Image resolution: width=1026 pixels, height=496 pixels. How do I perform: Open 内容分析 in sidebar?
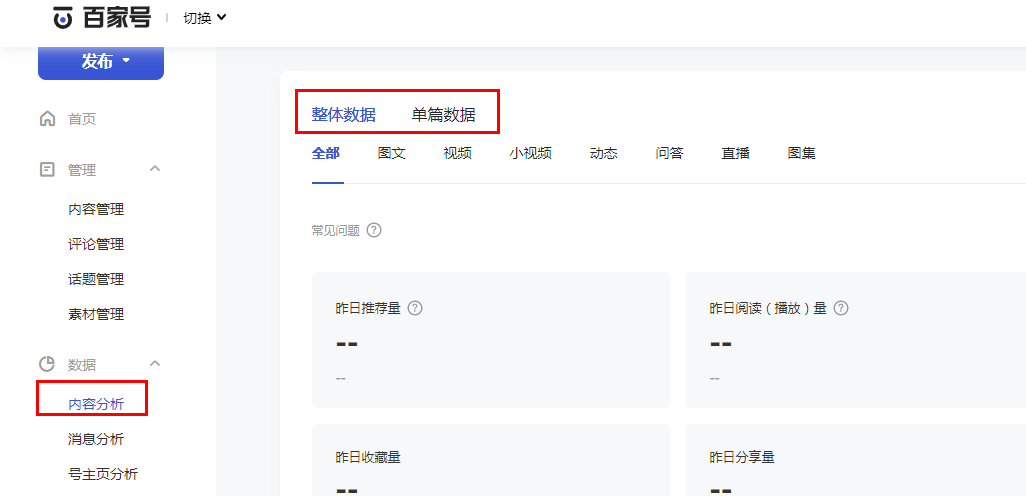tap(96, 404)
